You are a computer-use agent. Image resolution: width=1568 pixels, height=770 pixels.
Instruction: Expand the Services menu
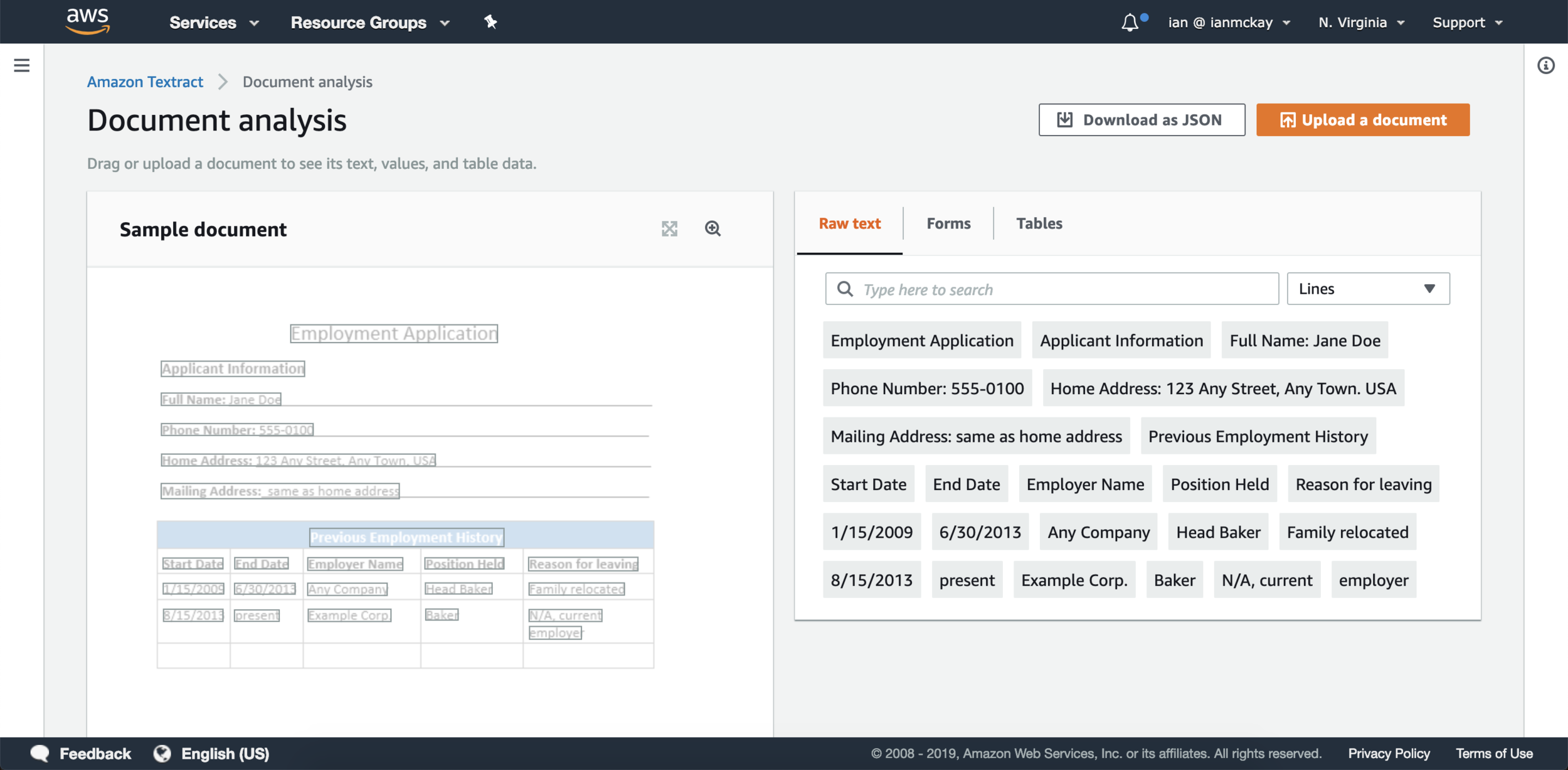(214, 23)
